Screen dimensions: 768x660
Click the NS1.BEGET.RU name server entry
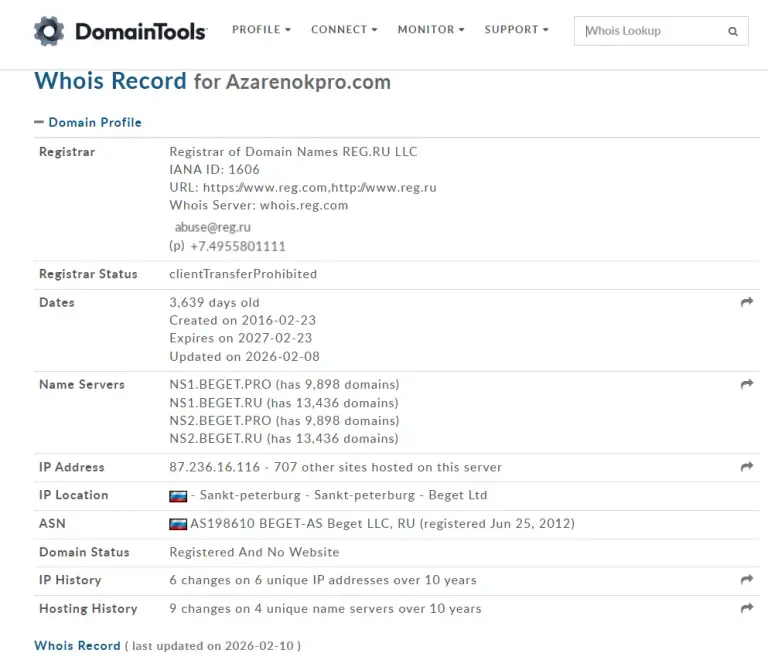click(284, 403)
